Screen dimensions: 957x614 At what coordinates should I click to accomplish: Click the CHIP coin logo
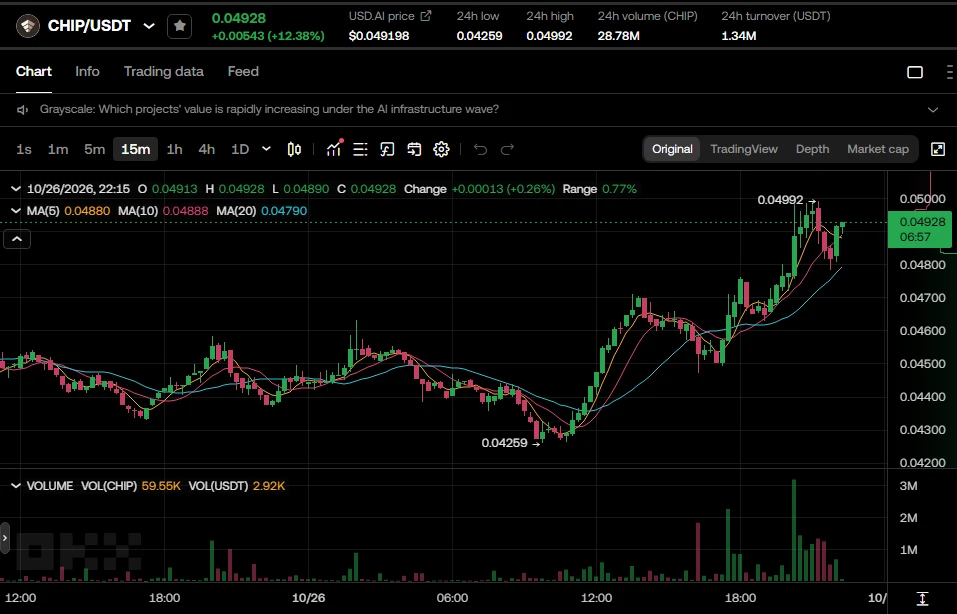click(x=27, y=26)
